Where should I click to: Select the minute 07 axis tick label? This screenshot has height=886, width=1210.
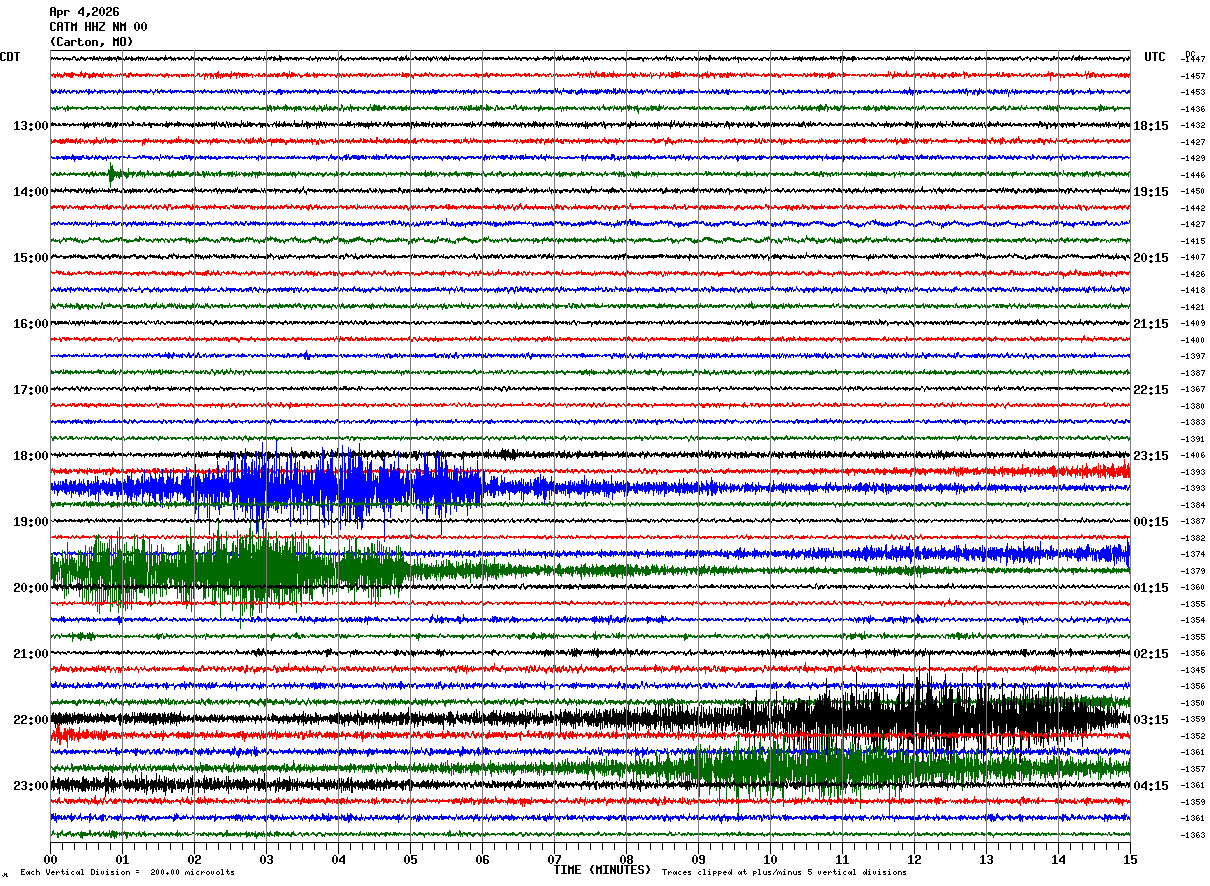click(x=554, y=859)
